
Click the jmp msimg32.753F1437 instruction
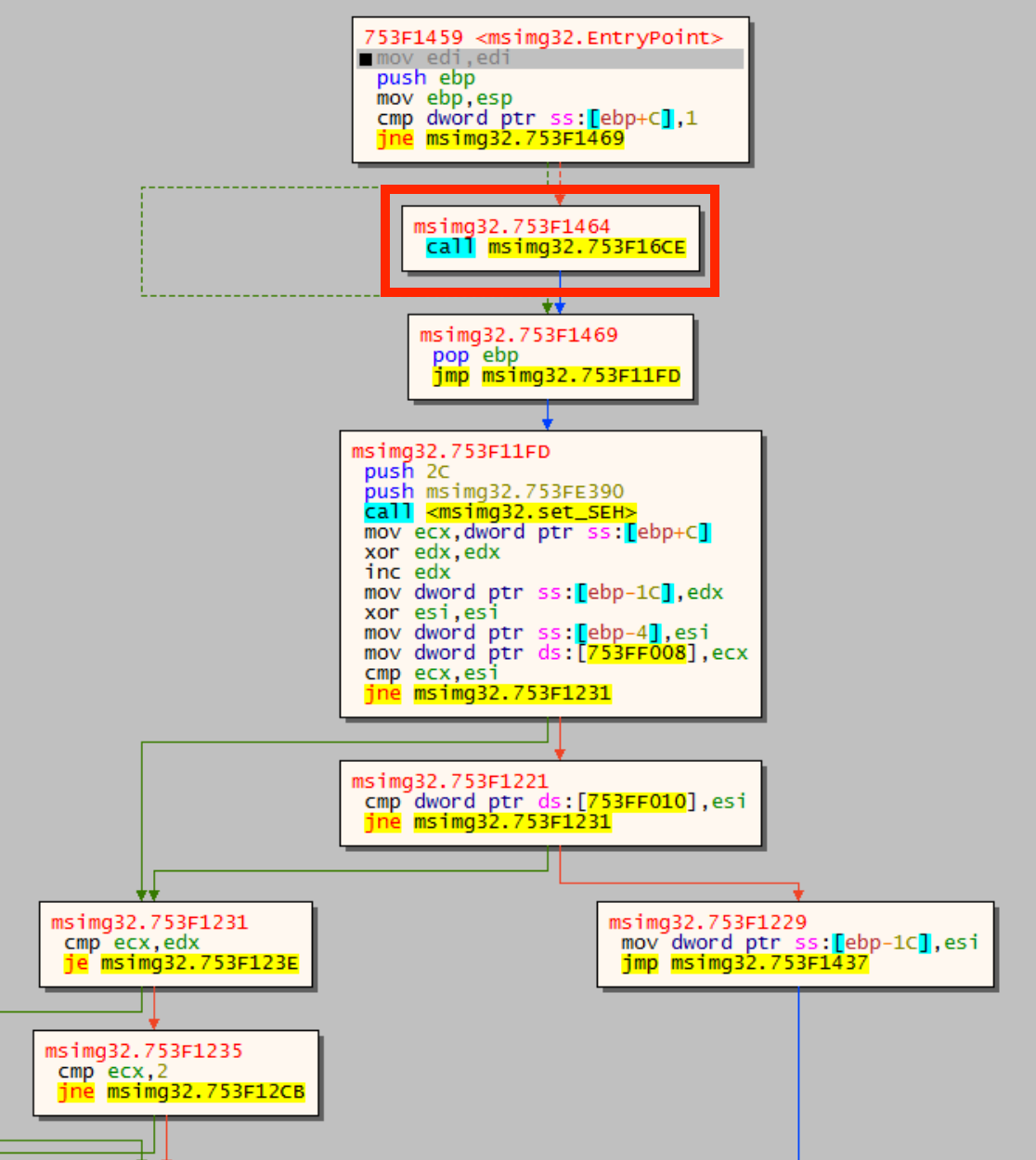745,963
